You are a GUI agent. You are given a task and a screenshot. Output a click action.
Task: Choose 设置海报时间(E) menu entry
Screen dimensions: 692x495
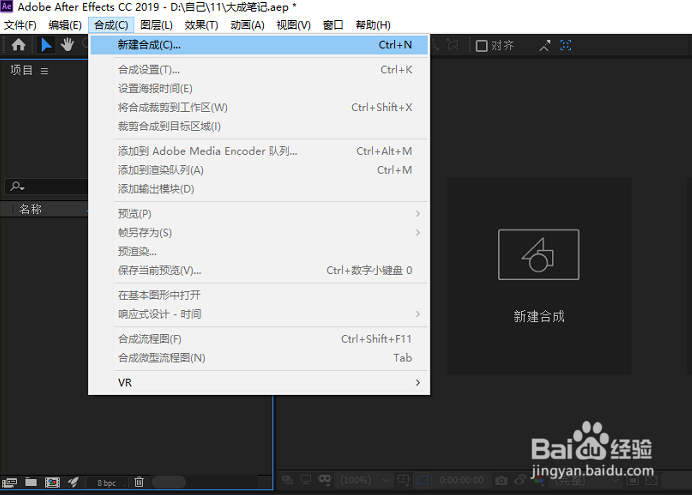259,89
